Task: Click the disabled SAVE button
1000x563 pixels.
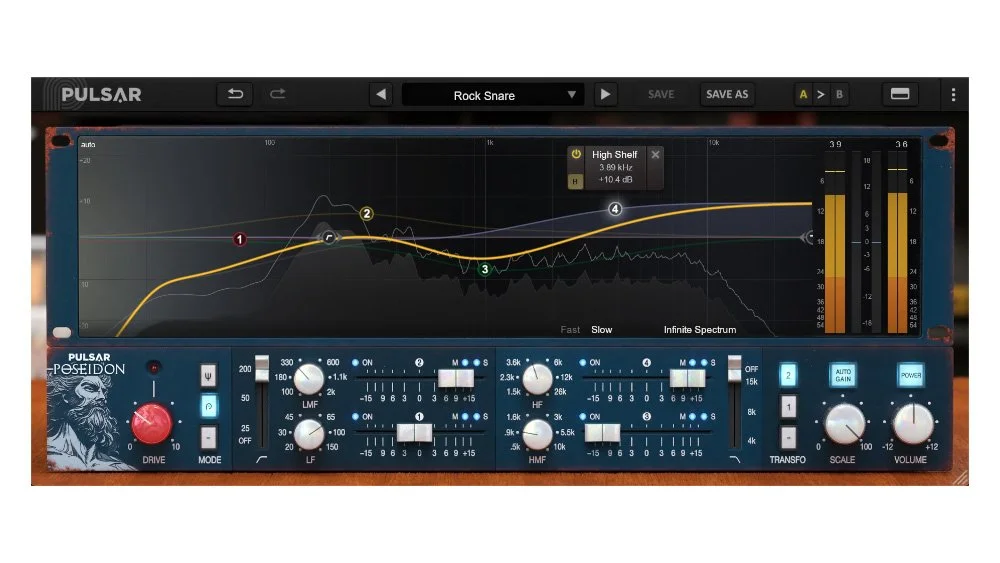Action: pos(661,94)
